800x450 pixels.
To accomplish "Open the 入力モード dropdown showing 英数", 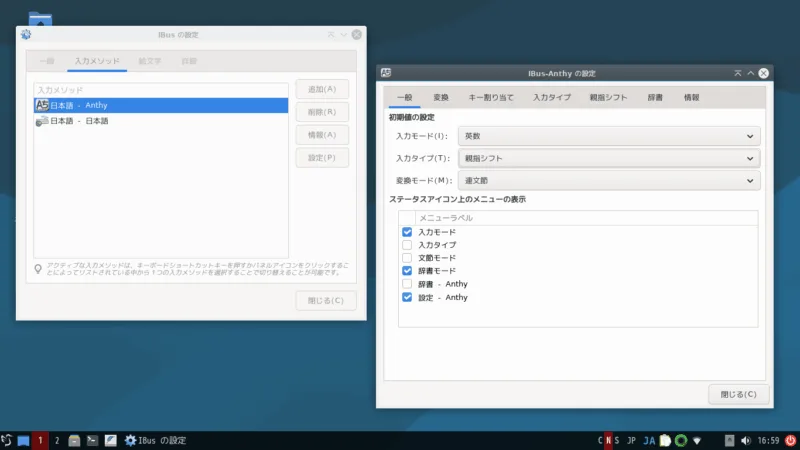I will pos(609,136).
